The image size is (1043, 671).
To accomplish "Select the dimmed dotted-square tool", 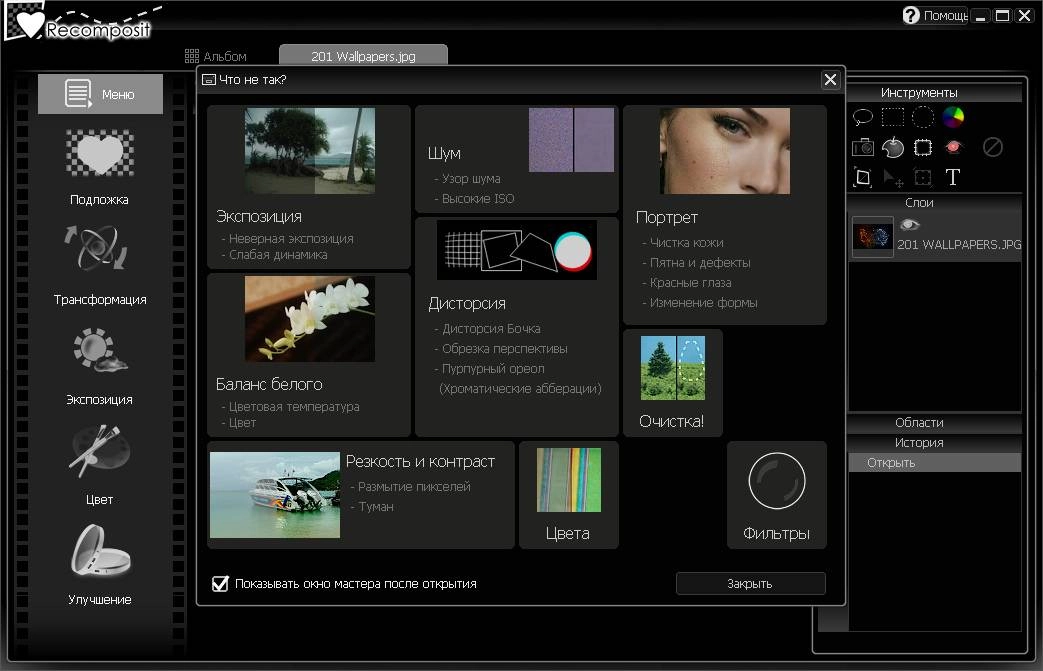I will [x=923, y=178].
